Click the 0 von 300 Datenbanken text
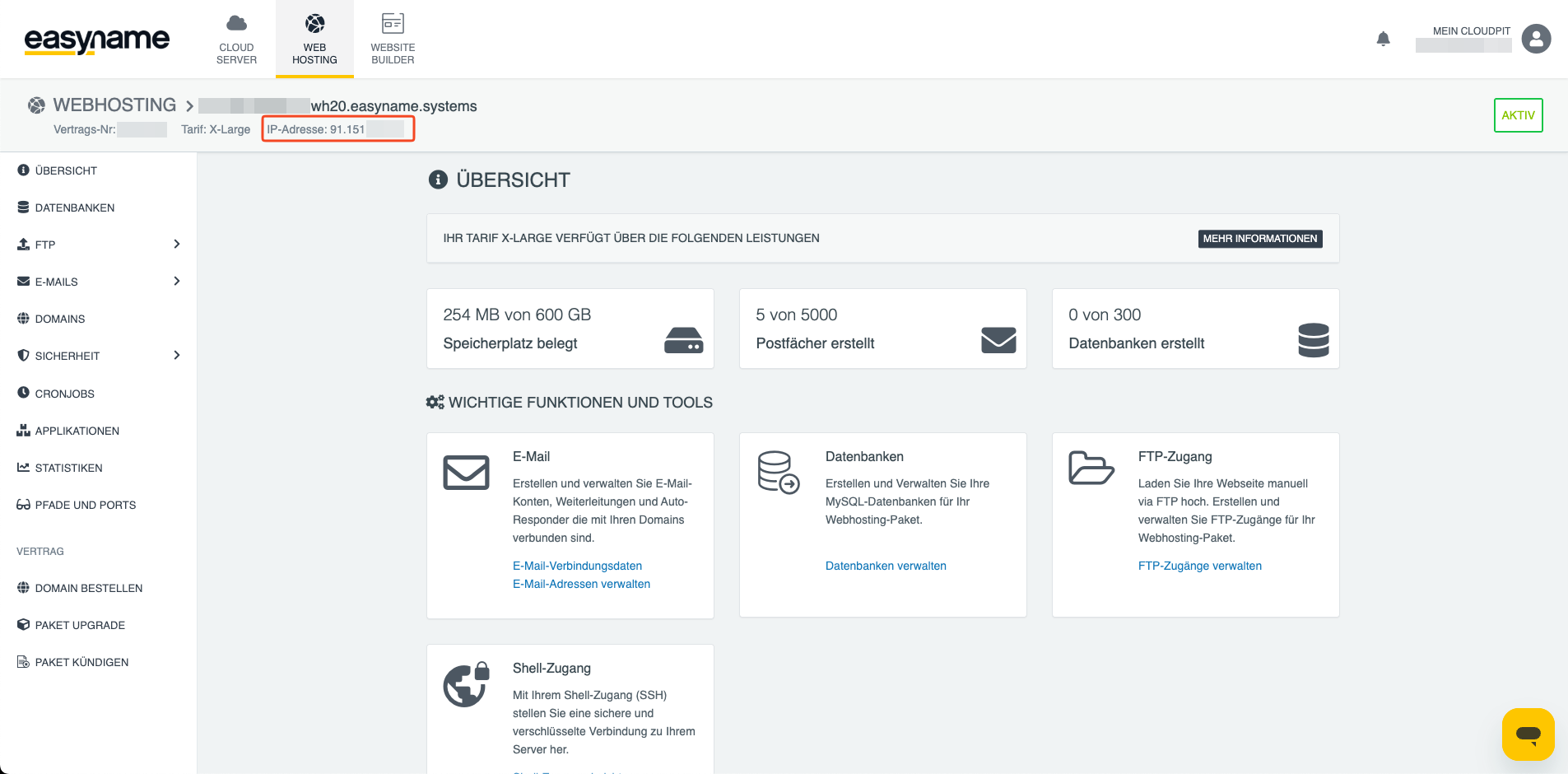The height and width of the screenshot is (774, 1568). (x=1105, y=315)
